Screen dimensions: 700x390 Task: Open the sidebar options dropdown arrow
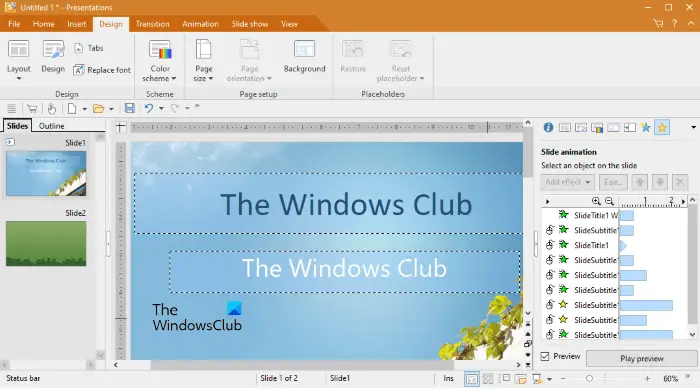point(693,128)
